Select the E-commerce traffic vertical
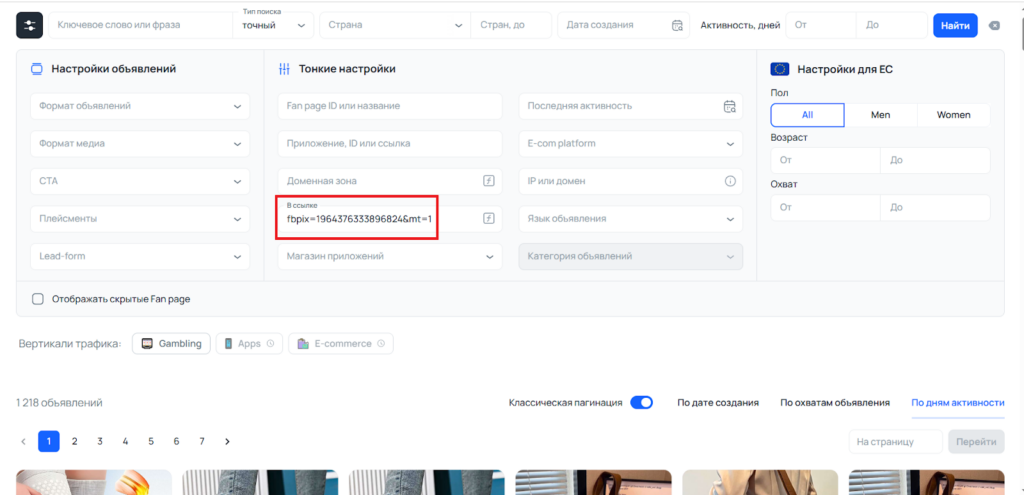The width and height of the screenshot is (1024, 495). pyautogui.click(x=341, y=343)
